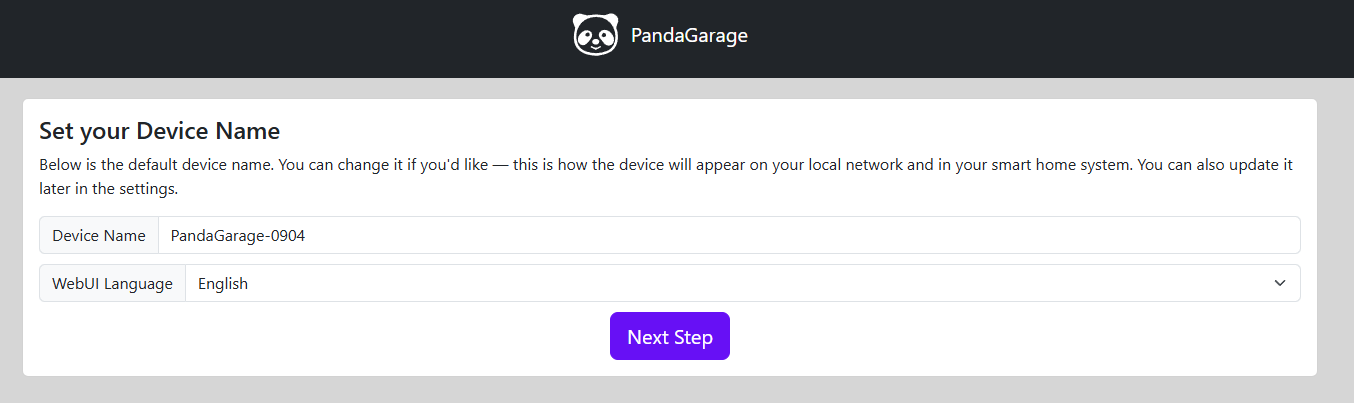The width and height of the screenshot is (1354, 403).
Task: Click the dark header navigation bar
Action: coord(677,38)
